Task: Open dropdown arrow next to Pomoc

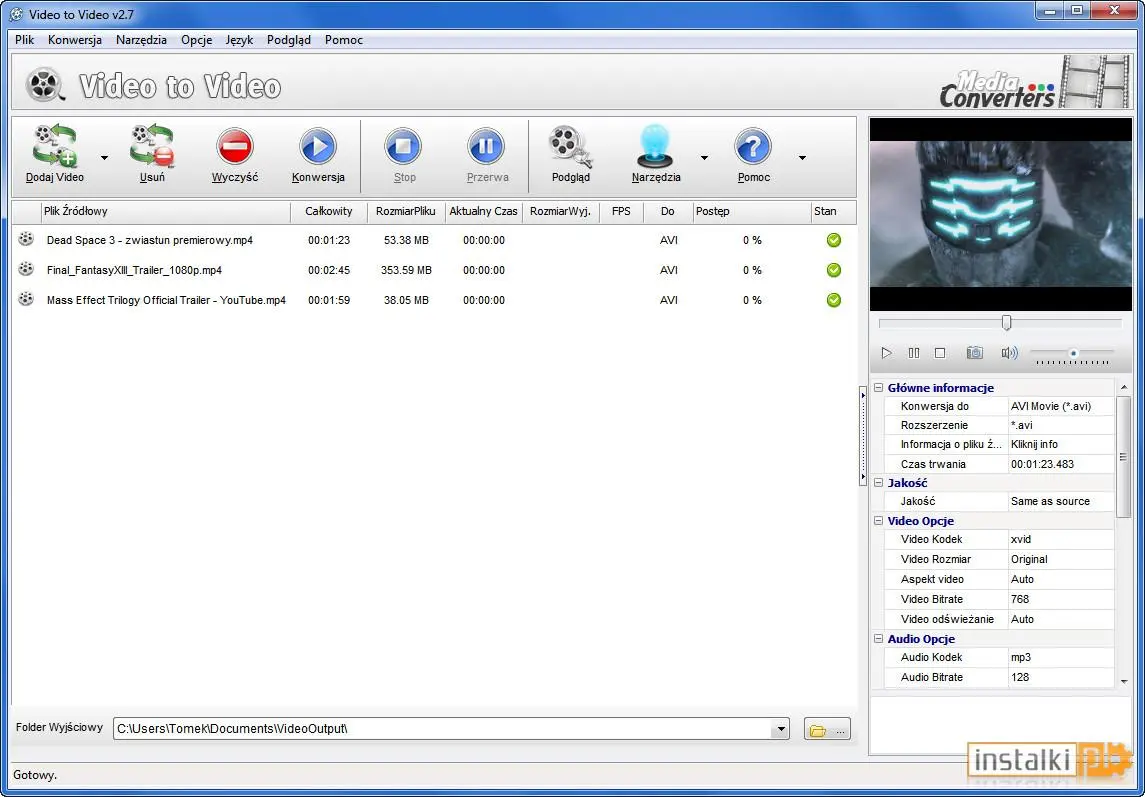Action: point(802,157)
